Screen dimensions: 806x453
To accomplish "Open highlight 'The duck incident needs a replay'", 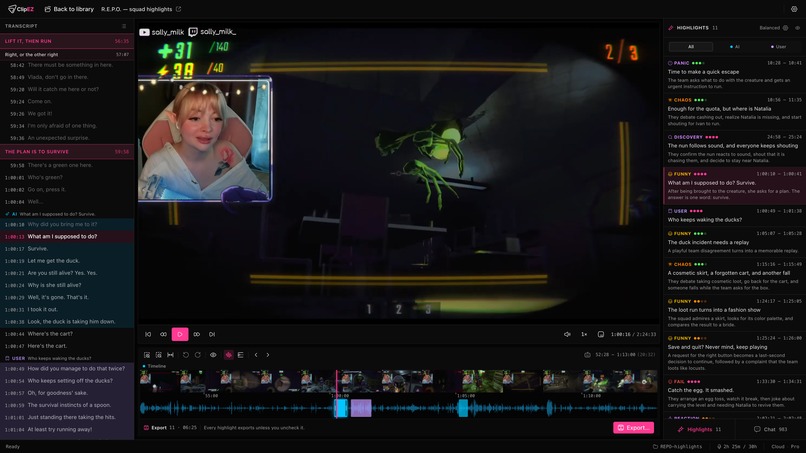I will [x=734, y=242].
